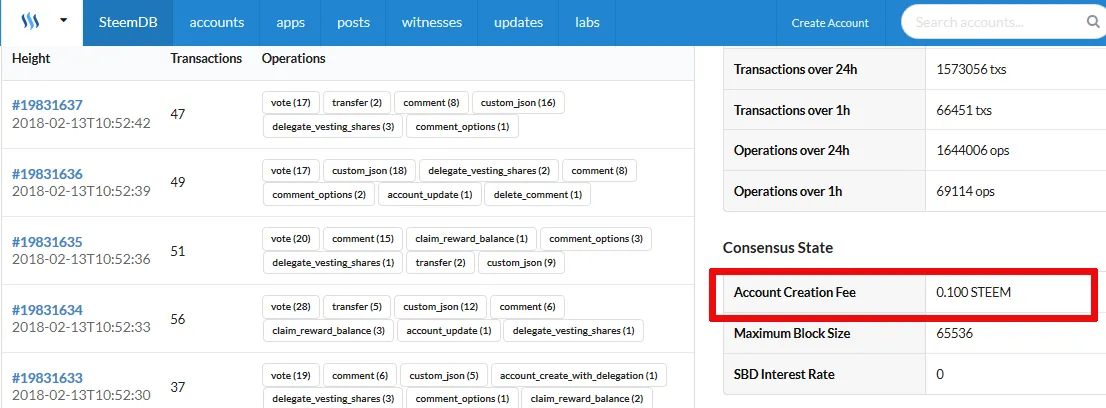Go to the accounts menu item
Screen dimensions: 1106x408
217,23
